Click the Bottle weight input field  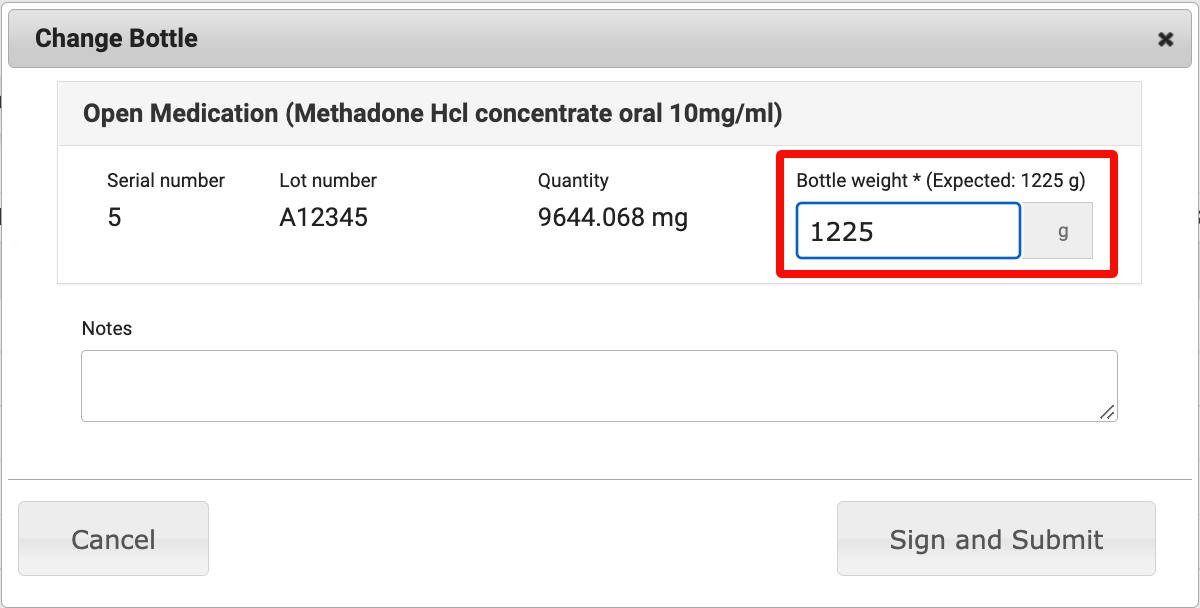point(907,231)
